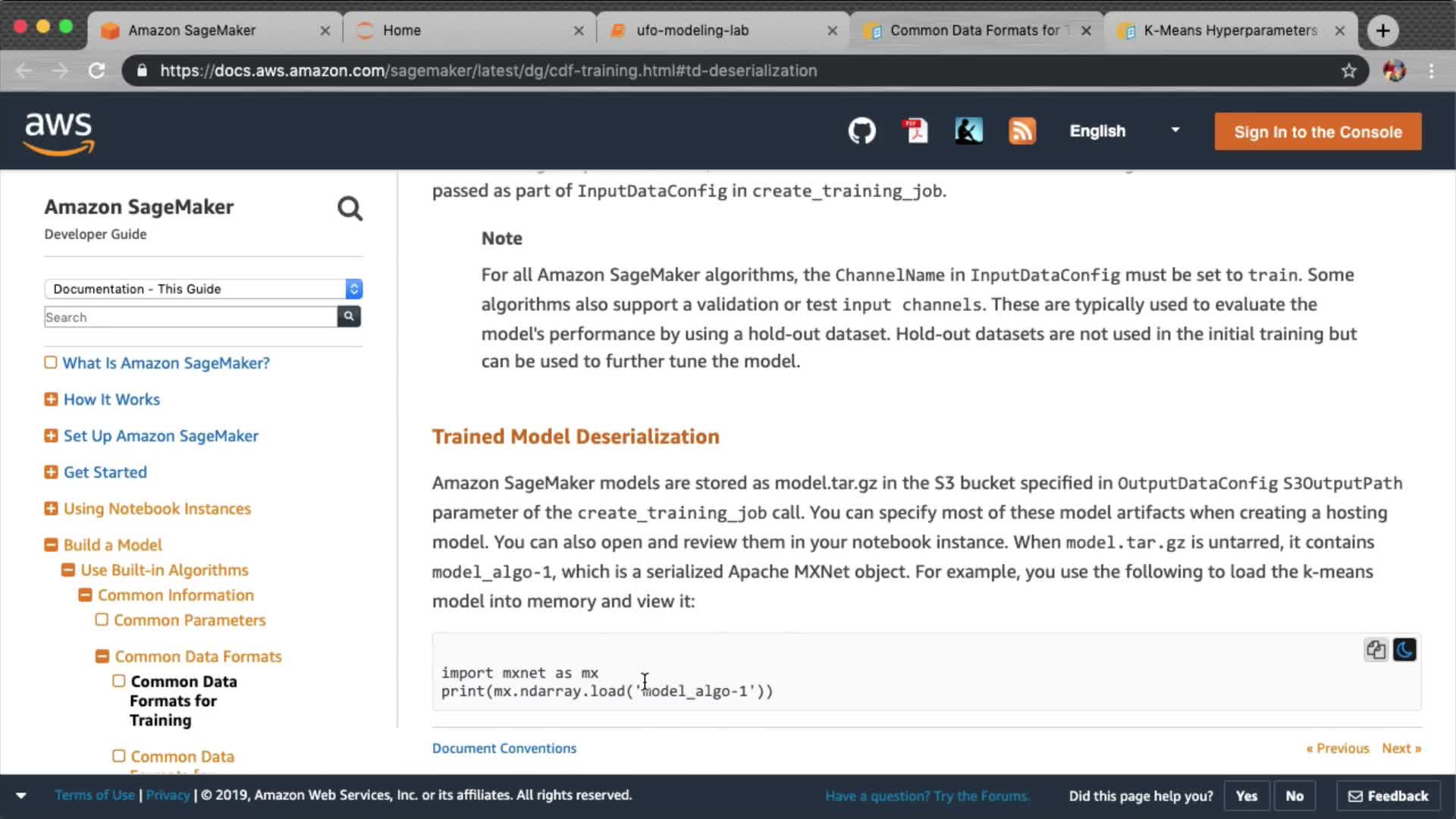Copy code using the copy icon
Viewport: 1456px width, 819px height.
coord(1376,650)
